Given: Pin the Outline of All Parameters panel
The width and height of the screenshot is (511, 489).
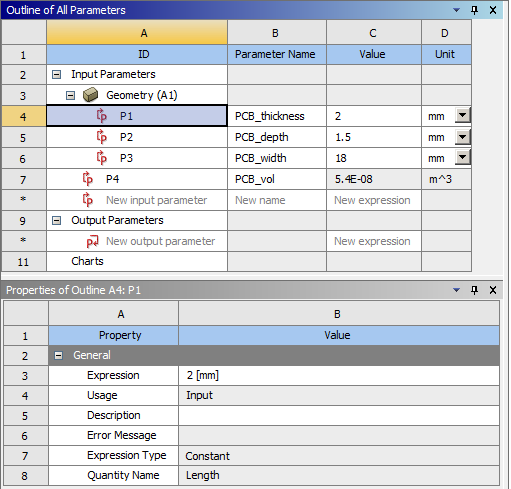Looking at the screenshot, I should (474, 10).
